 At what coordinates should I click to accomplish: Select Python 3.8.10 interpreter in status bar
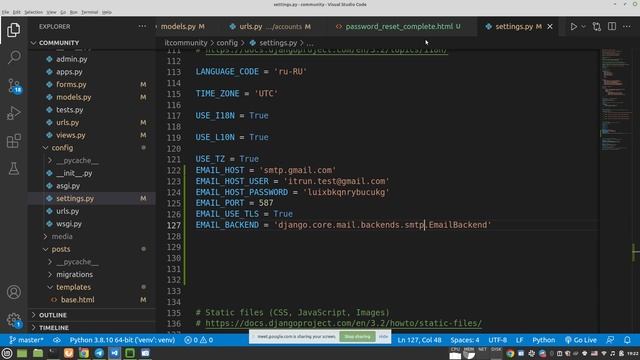coord(122,340)
